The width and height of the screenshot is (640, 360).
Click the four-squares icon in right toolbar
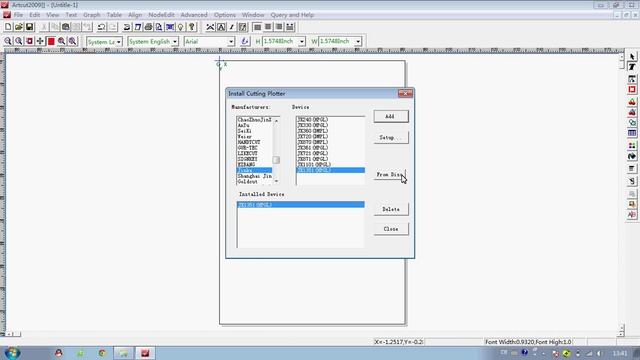point(632,145)
